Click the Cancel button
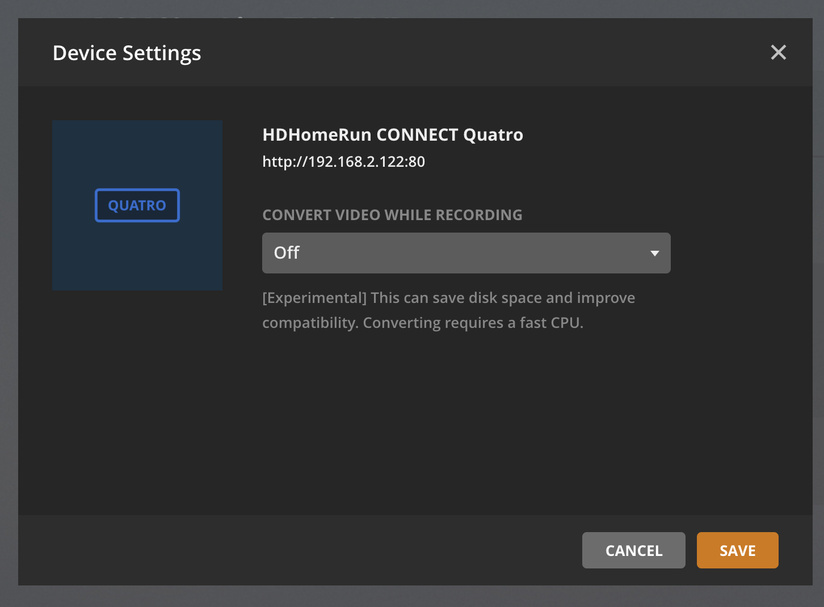 coord(633,550)
